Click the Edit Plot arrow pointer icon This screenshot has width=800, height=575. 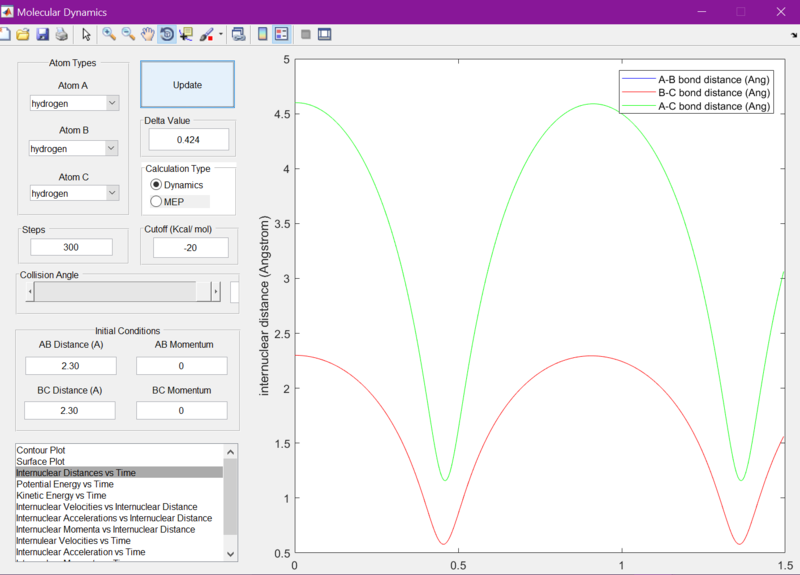[86, 34]
